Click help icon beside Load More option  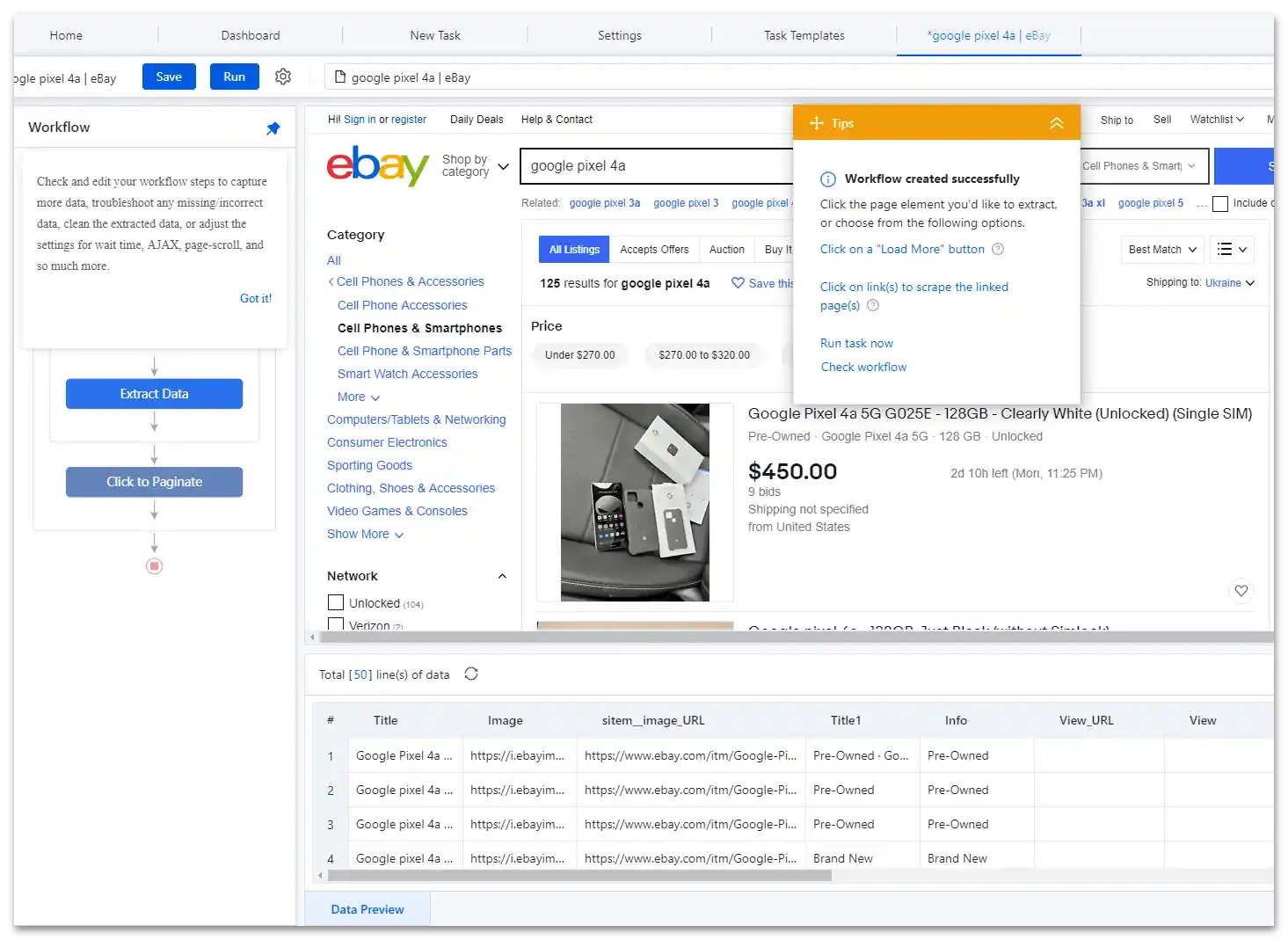click(x=998, y=249)
